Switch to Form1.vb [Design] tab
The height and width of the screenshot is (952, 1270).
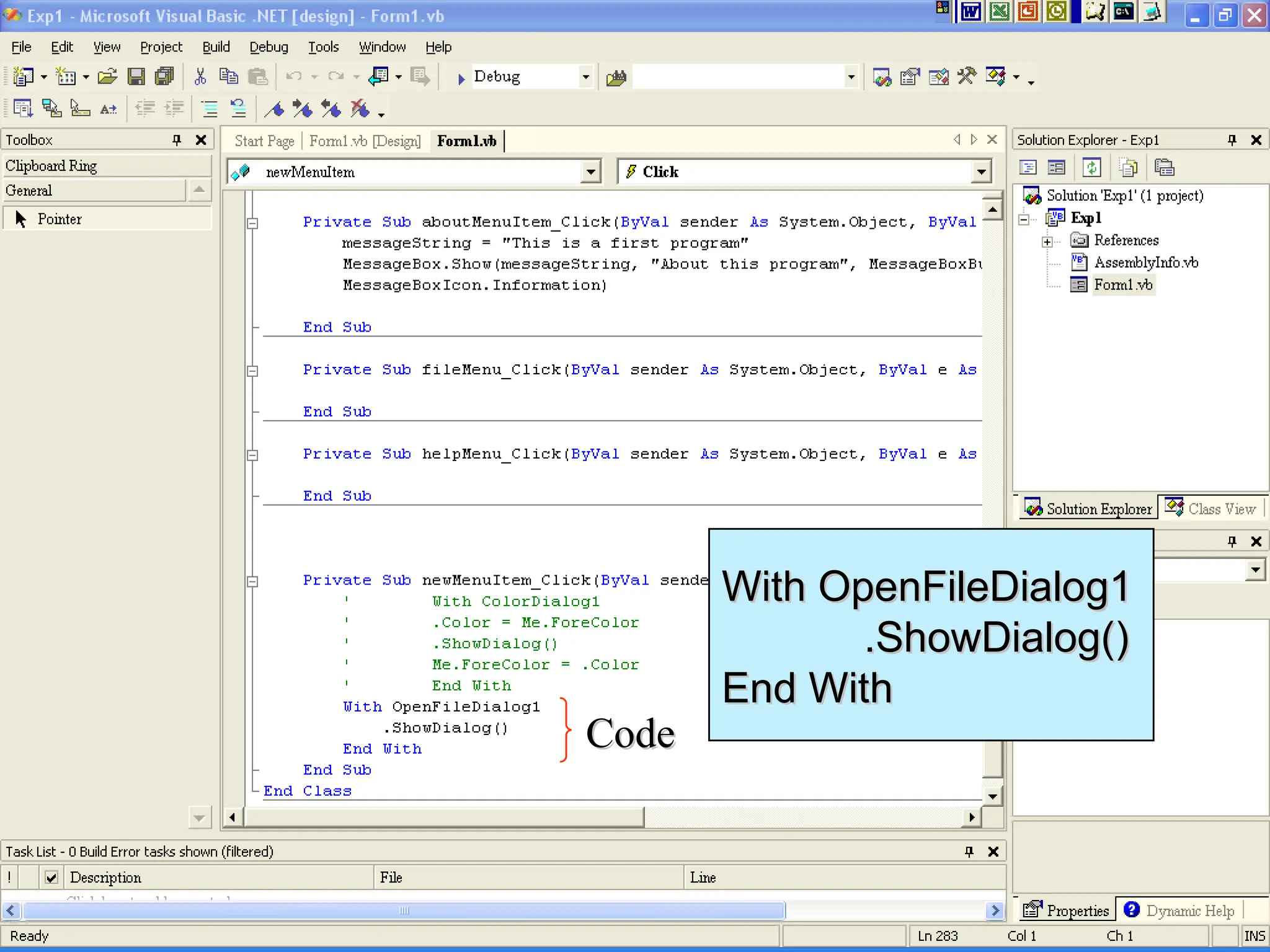tap(365, 141)
